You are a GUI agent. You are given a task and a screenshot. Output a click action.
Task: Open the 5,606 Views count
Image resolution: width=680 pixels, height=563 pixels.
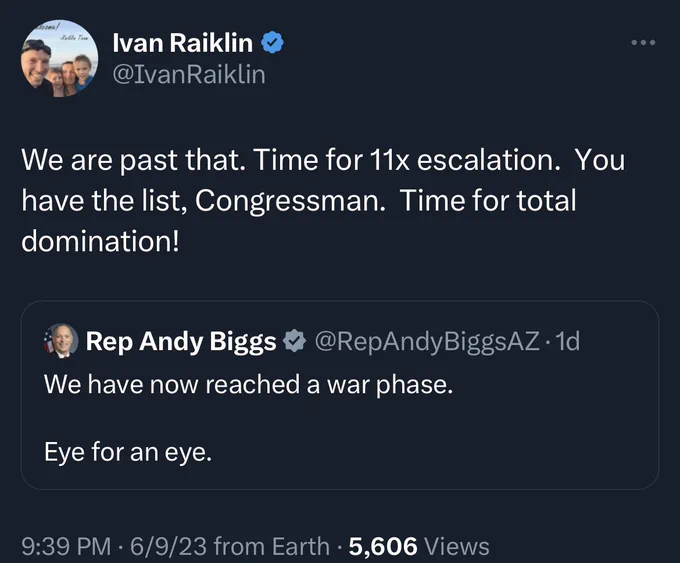tap(419, 546)
